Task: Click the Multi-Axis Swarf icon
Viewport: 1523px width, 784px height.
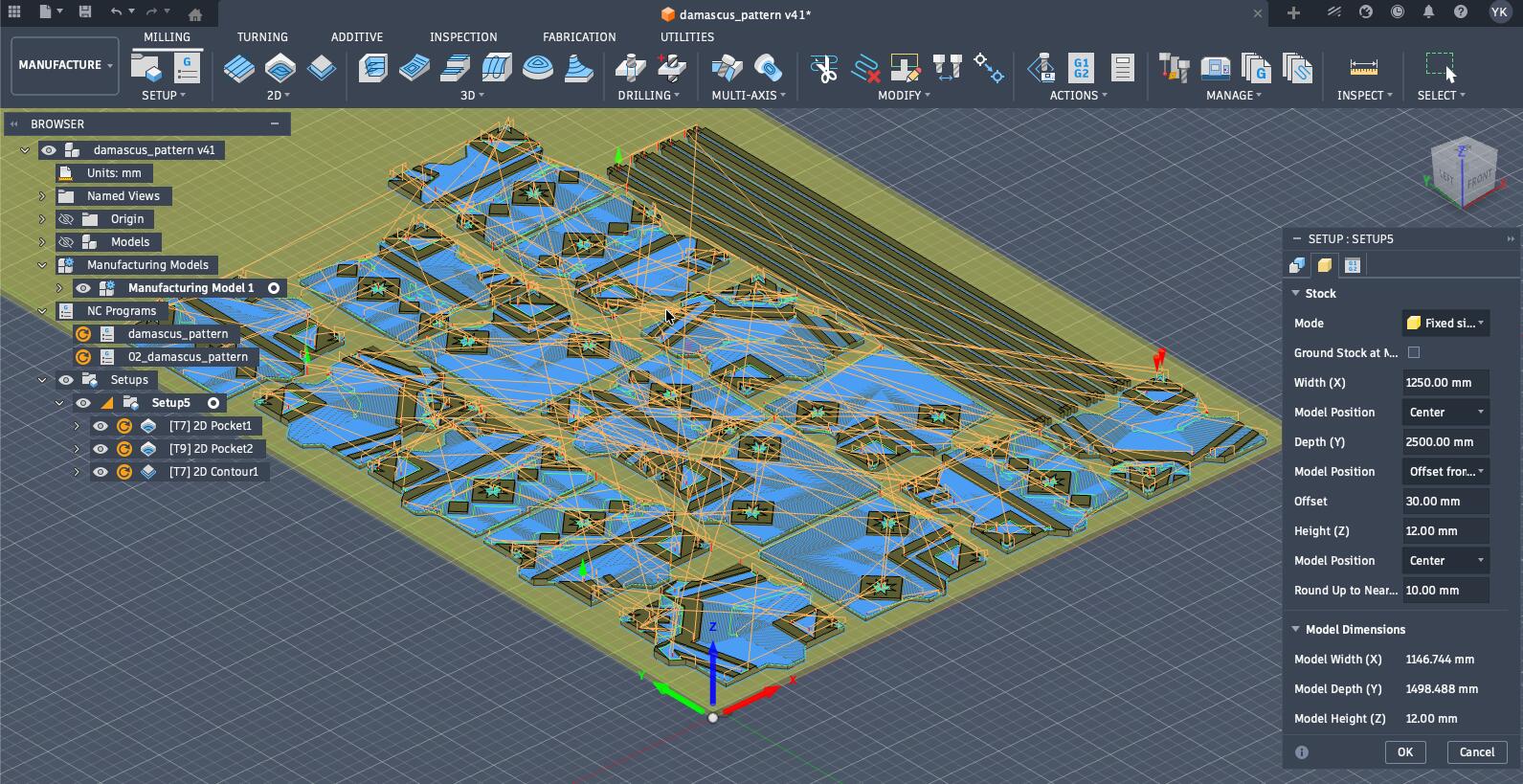Action: coord(727,68)
